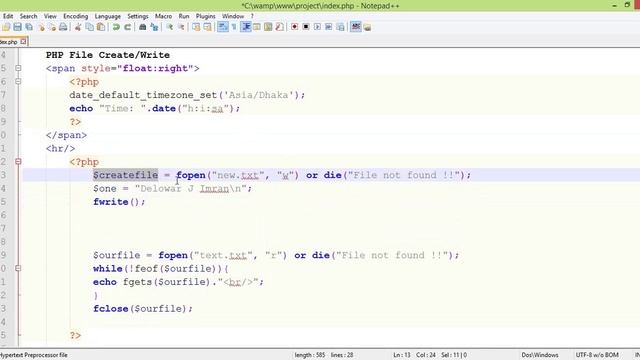Click the last toolbar icon after spell-check

(367, 27)
